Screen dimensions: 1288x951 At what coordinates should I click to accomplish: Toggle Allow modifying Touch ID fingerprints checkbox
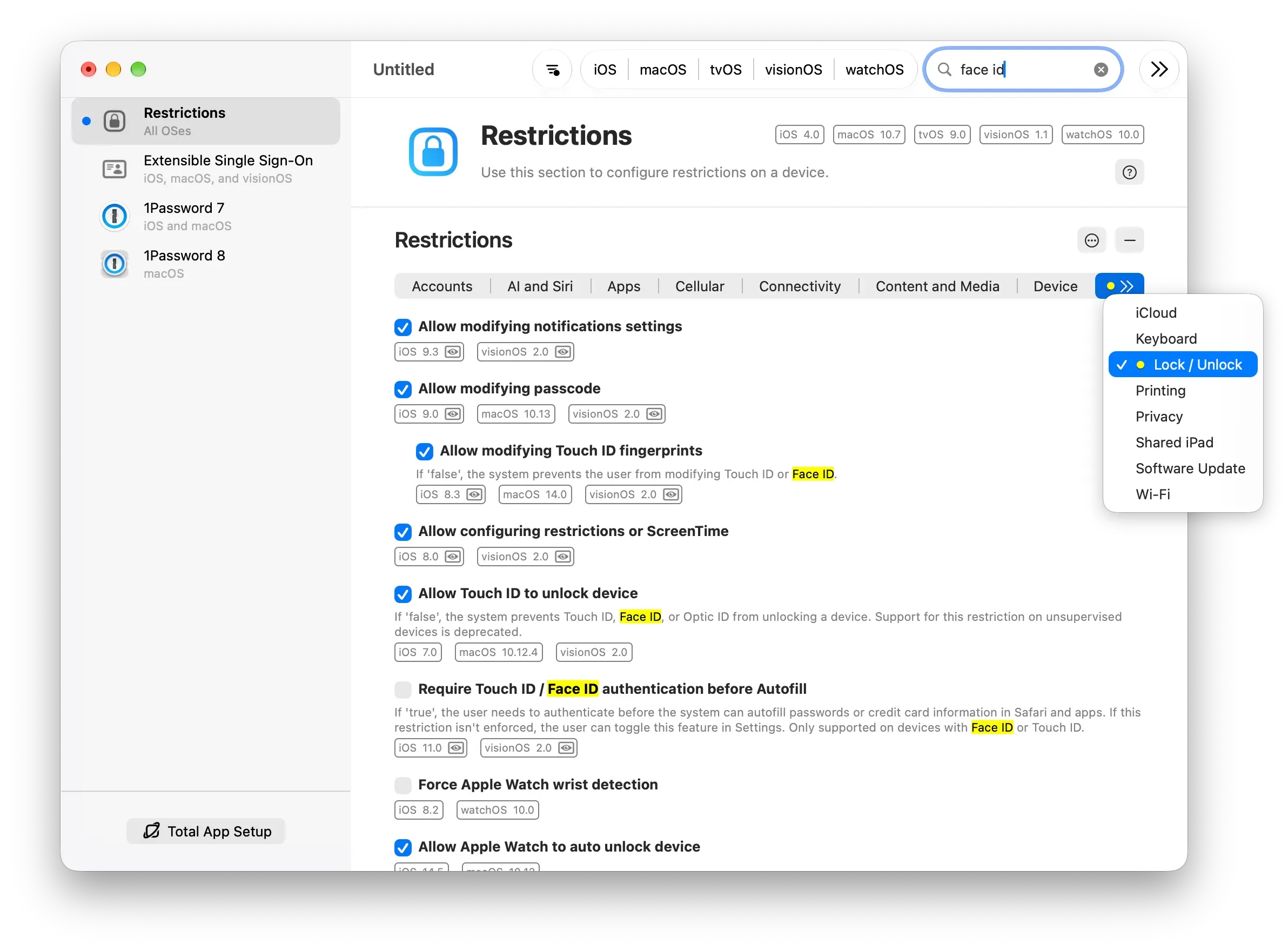tap(425, 452)
